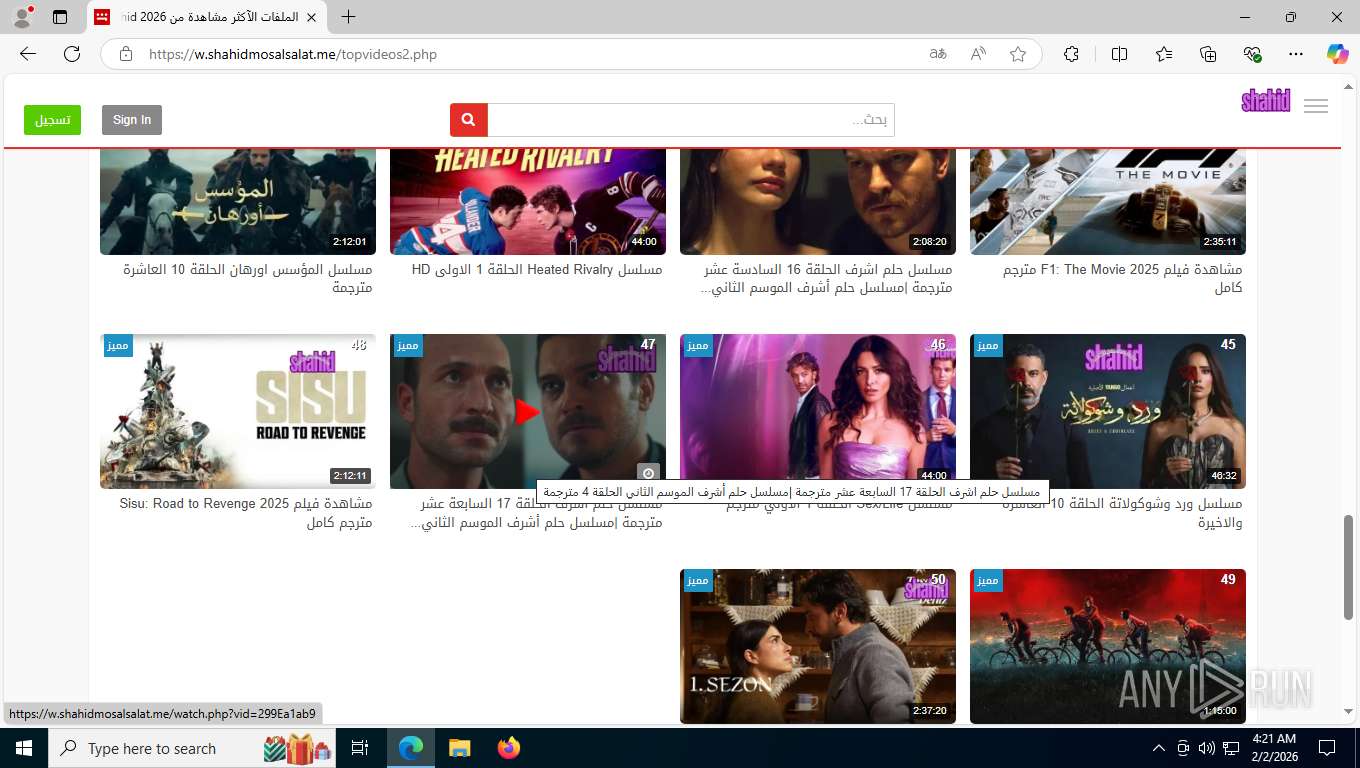The width and height of the screenshot is (1360, 768).
Task: Open the المؤسس أورهان thumbnail
Action: [238, 202]
